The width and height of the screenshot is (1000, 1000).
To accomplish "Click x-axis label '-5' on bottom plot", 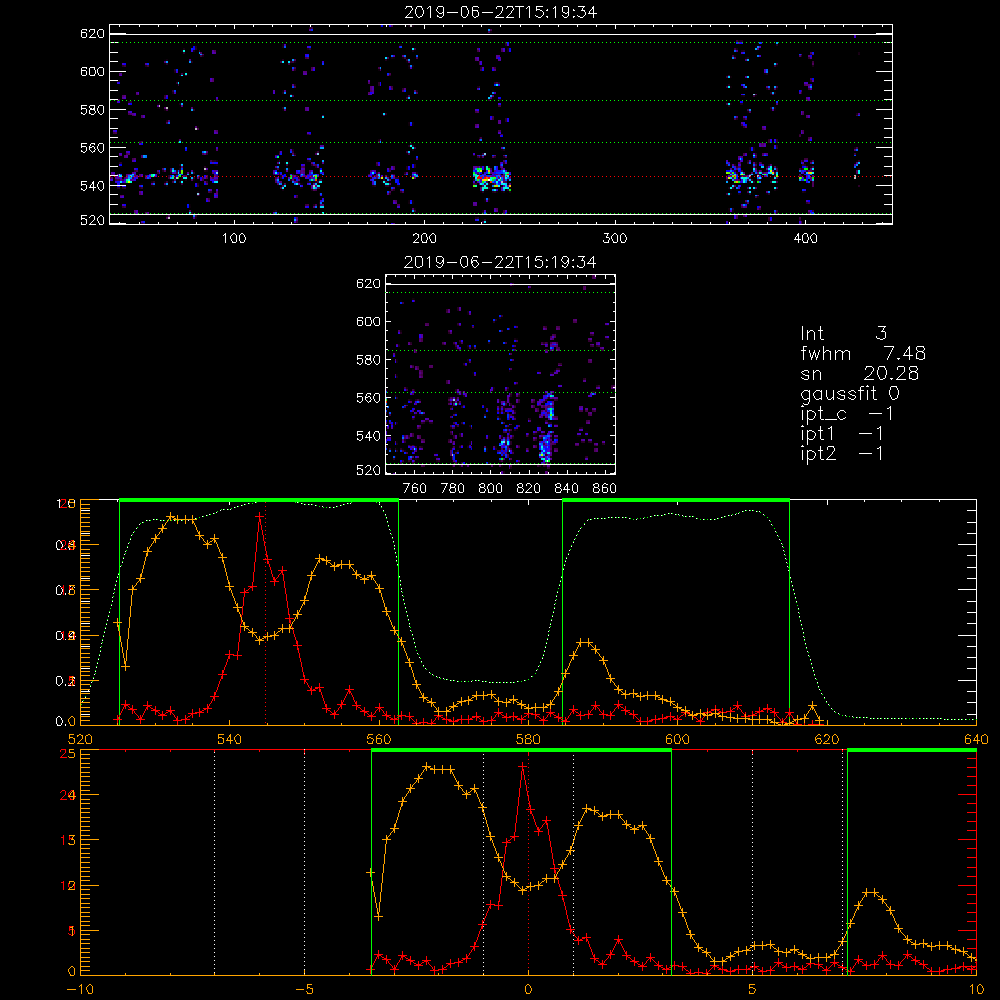I will (x=304, y=989).
